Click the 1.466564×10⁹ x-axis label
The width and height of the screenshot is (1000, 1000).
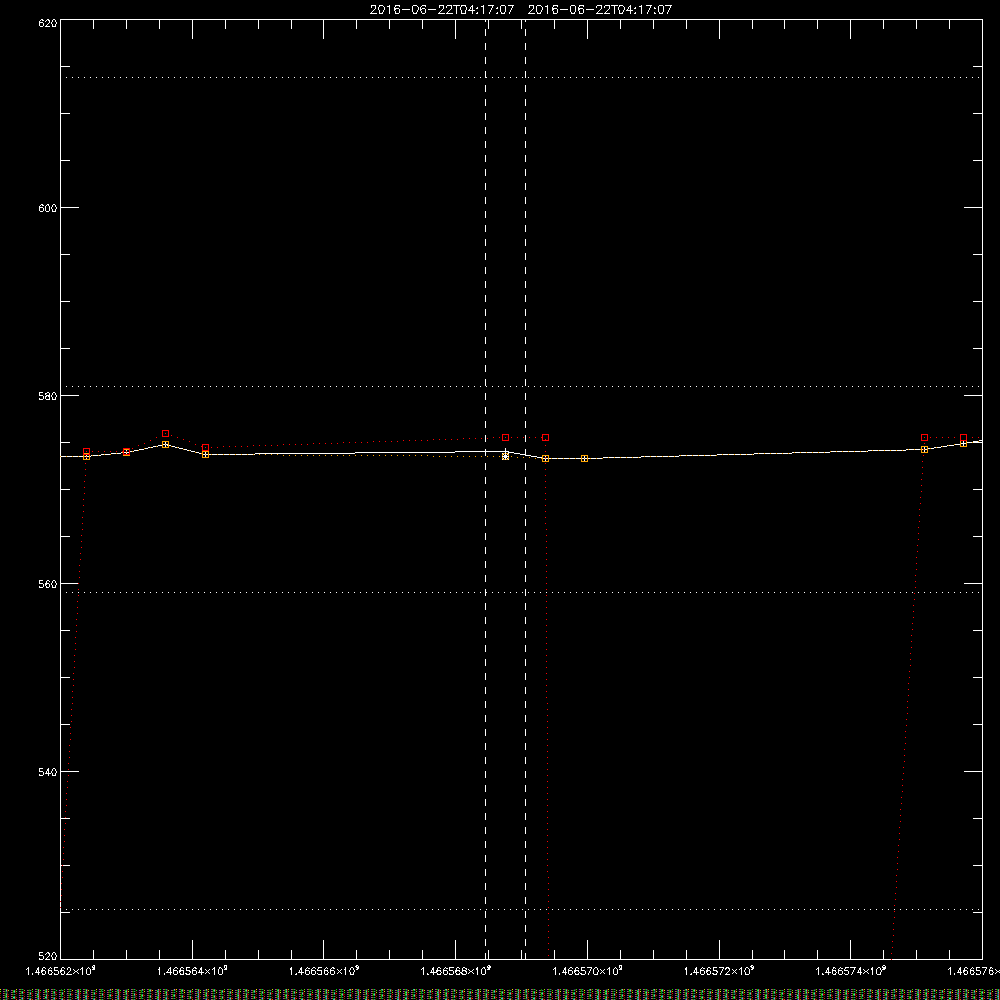[193, 971]
